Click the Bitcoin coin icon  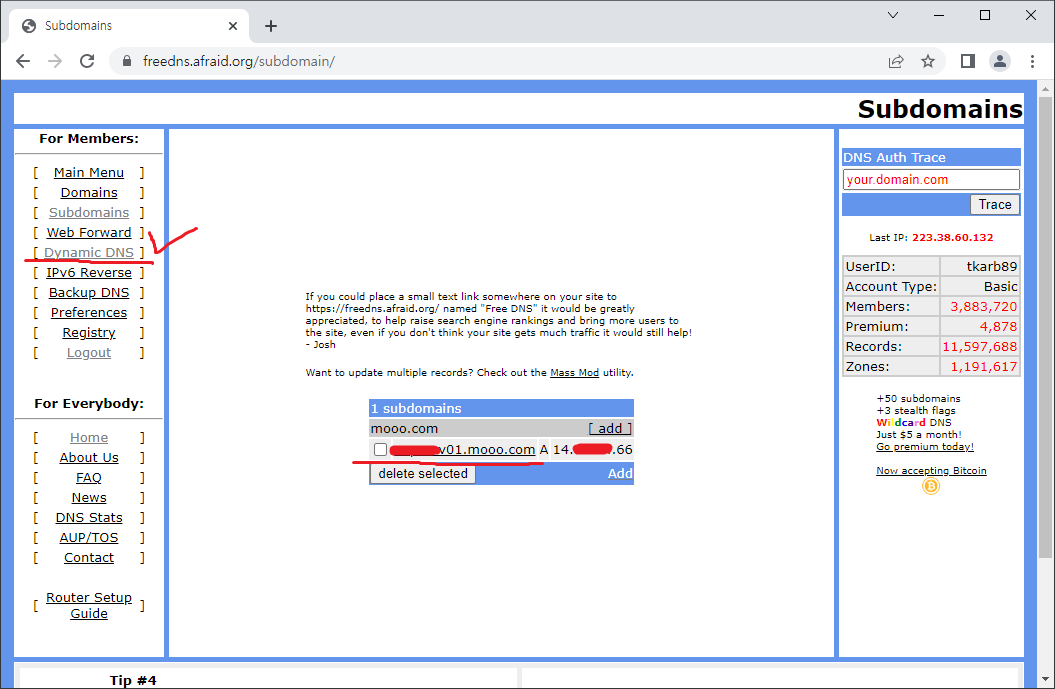point(931,486)
